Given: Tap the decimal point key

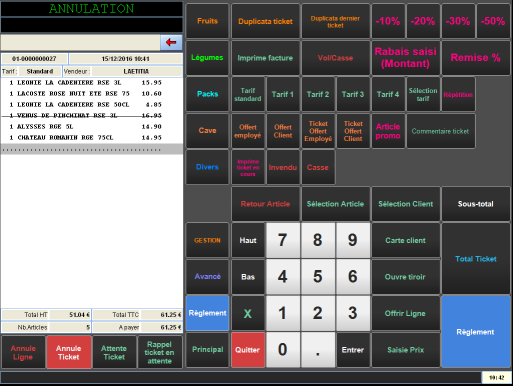Looking at the screenshot, I should (x=318, y=350).
